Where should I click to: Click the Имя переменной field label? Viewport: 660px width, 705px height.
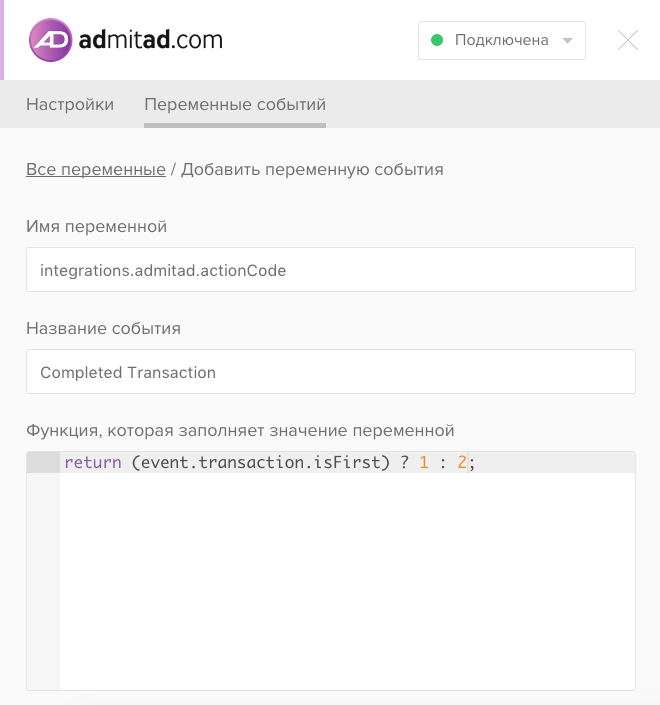[x=96, y=226]
